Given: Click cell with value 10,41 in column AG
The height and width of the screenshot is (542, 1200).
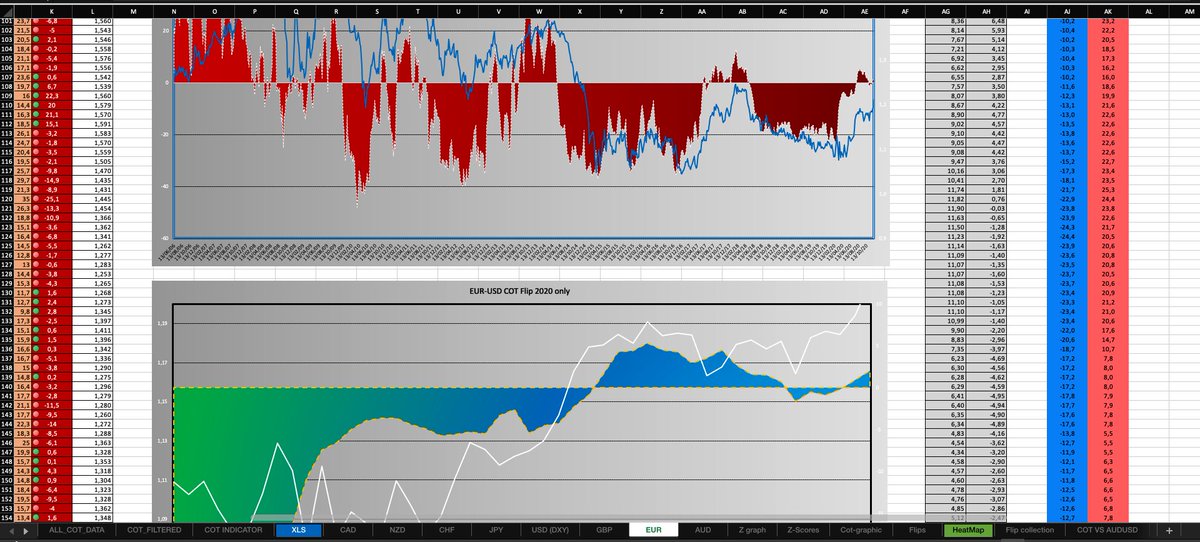Looking at the screenshot, I should click(x=946, y=180).
